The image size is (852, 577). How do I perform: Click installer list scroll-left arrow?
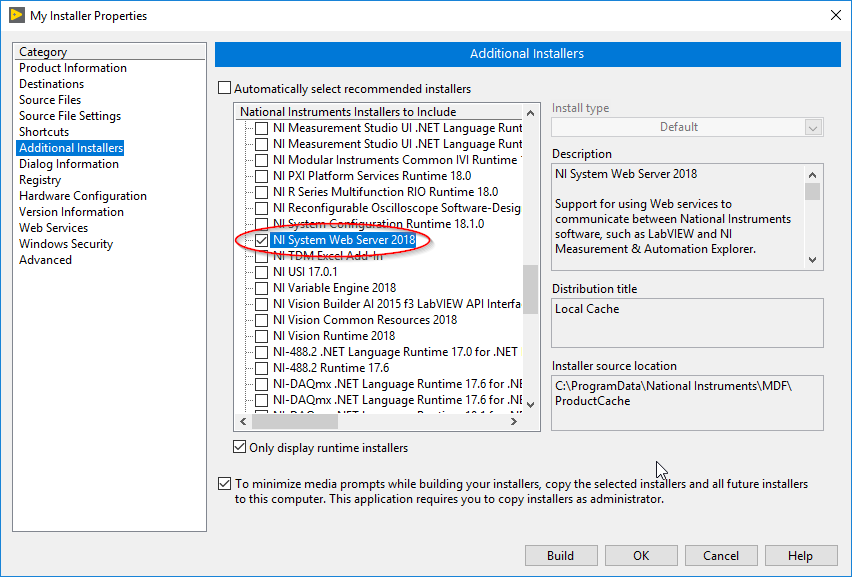(243, 422)
